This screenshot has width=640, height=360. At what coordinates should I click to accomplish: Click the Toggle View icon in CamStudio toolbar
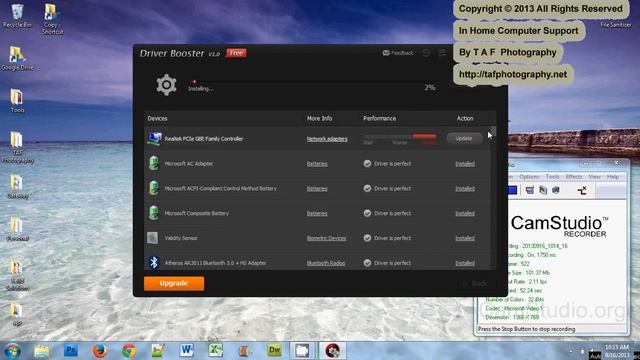point(529,190)
